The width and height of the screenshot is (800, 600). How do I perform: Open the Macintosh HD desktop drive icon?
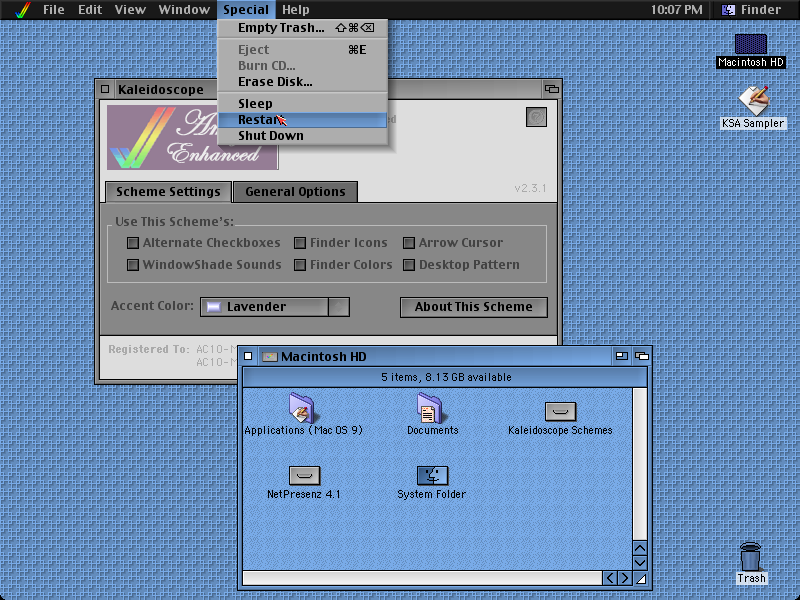tap(751, 44)
